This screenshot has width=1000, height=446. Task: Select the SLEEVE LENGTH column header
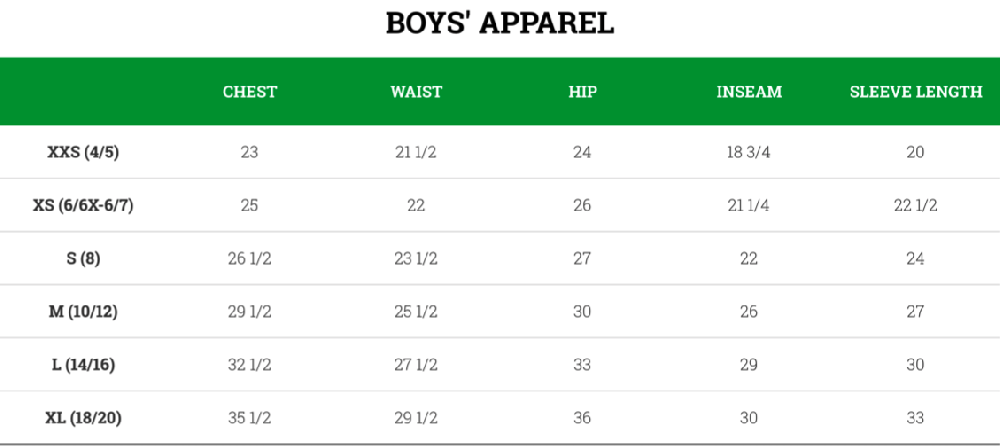pyautogui.click(x=916, y=92)
